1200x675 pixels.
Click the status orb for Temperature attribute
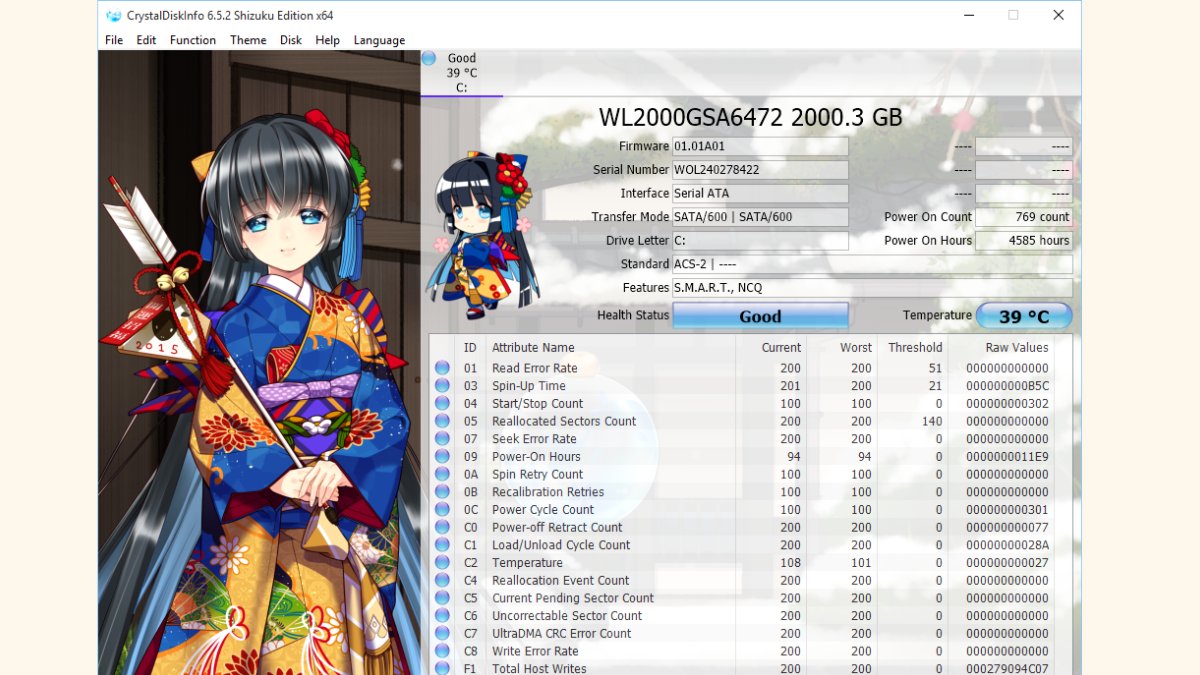tap(442, 563)
